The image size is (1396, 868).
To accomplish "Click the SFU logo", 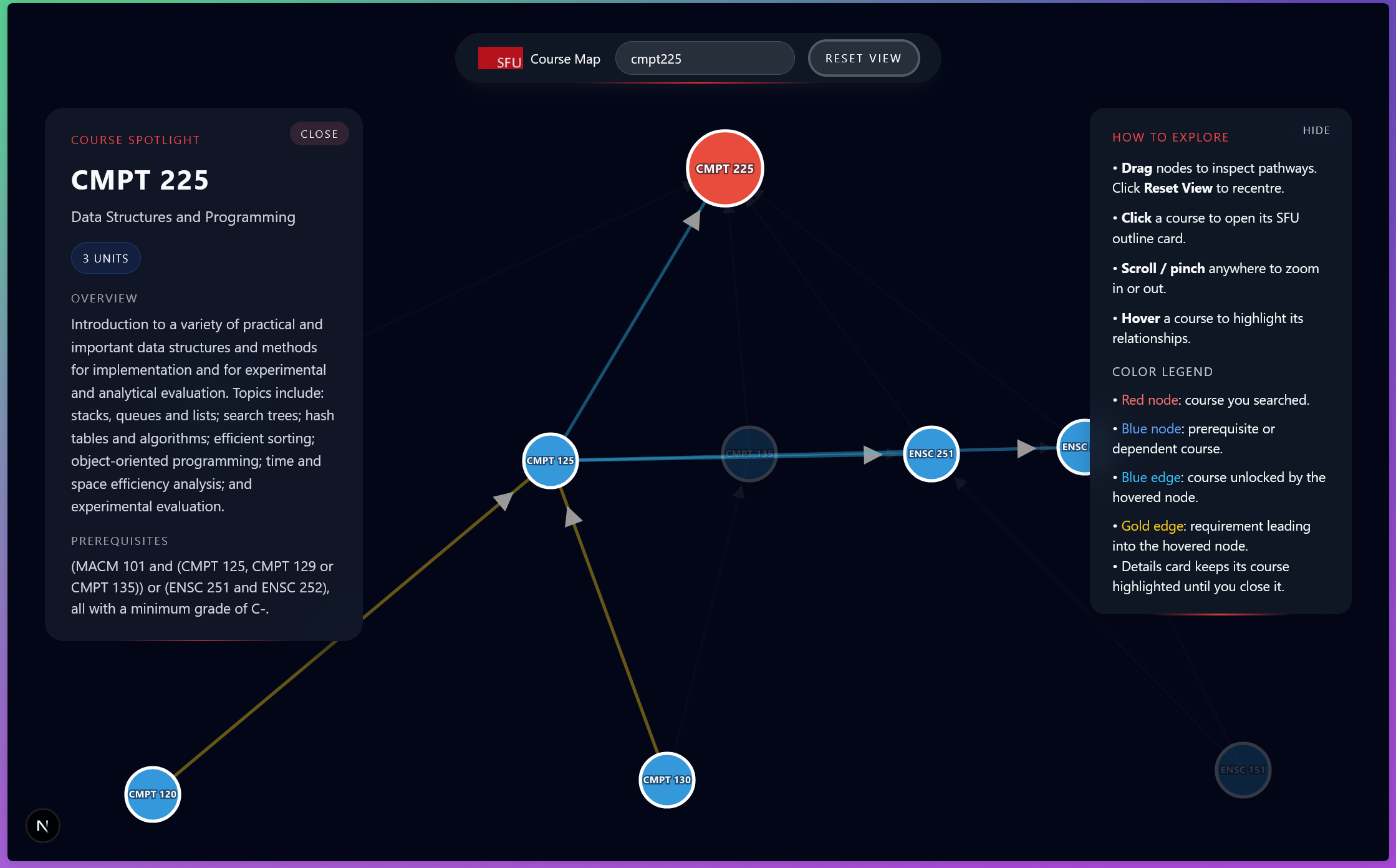I will coord(500,59).
